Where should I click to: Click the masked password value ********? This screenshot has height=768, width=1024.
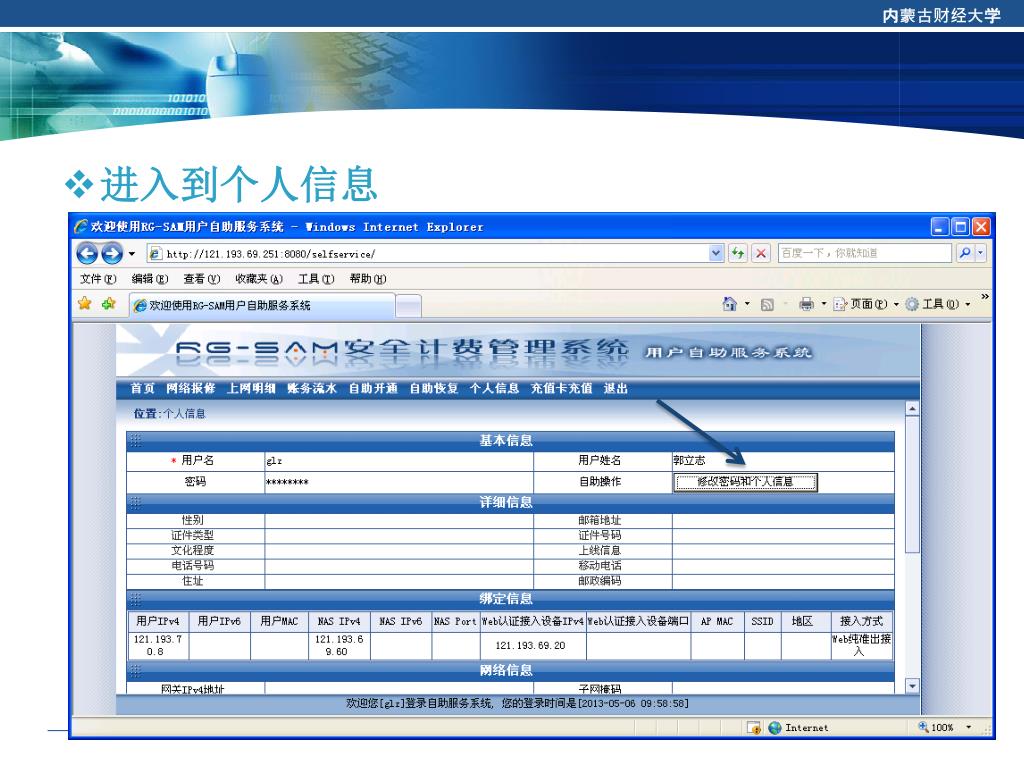287,483
